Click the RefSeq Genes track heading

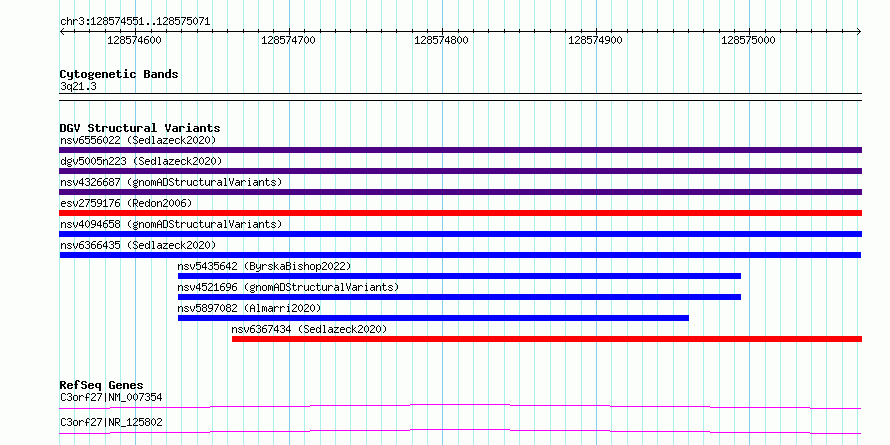(101, 385)
